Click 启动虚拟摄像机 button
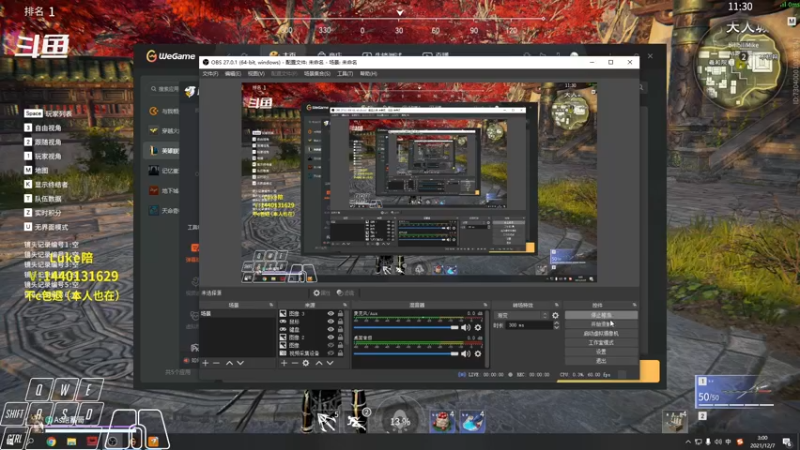The width and height of the screenshot is (800, 450). point(601,334)
